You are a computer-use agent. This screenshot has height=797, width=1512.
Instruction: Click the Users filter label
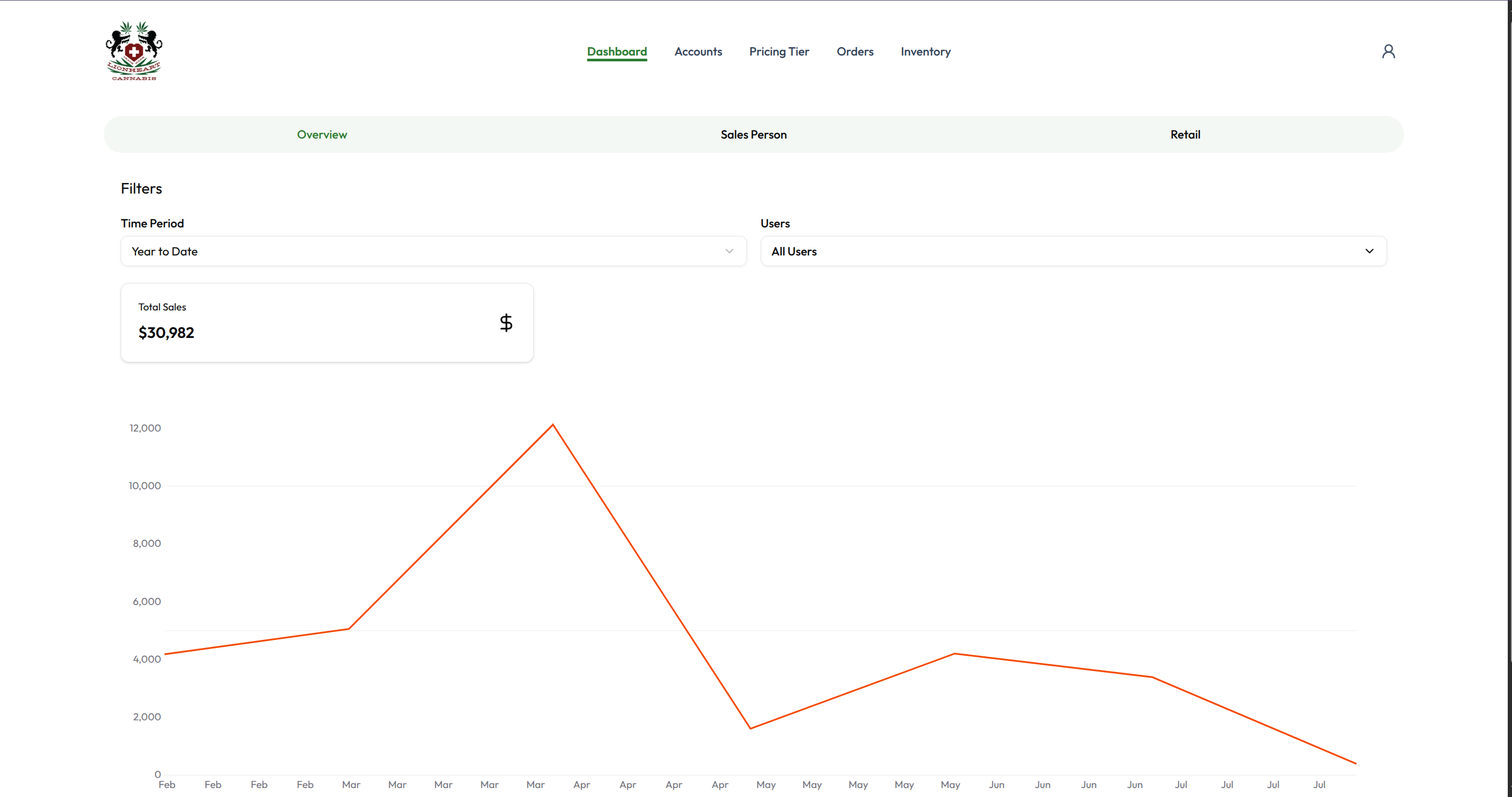click(x=775, y=224)
